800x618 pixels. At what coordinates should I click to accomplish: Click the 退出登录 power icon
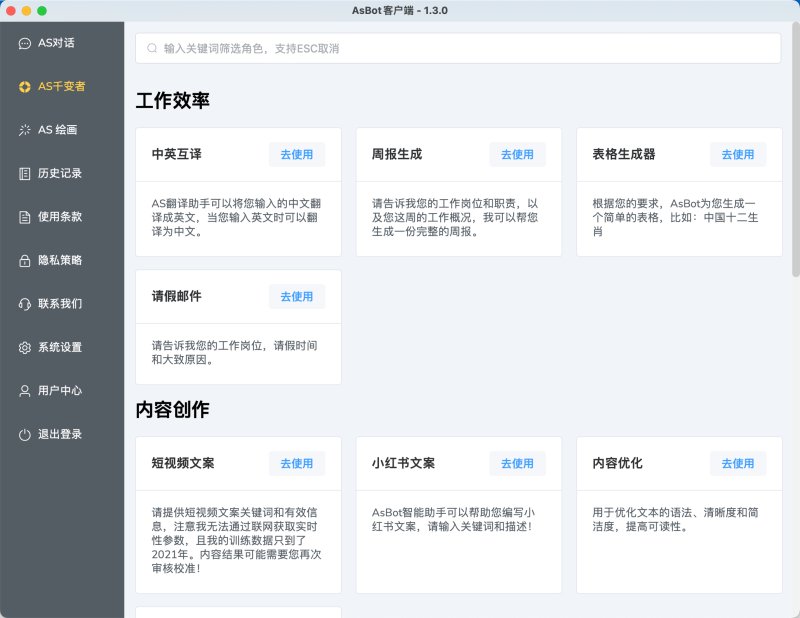24,435
